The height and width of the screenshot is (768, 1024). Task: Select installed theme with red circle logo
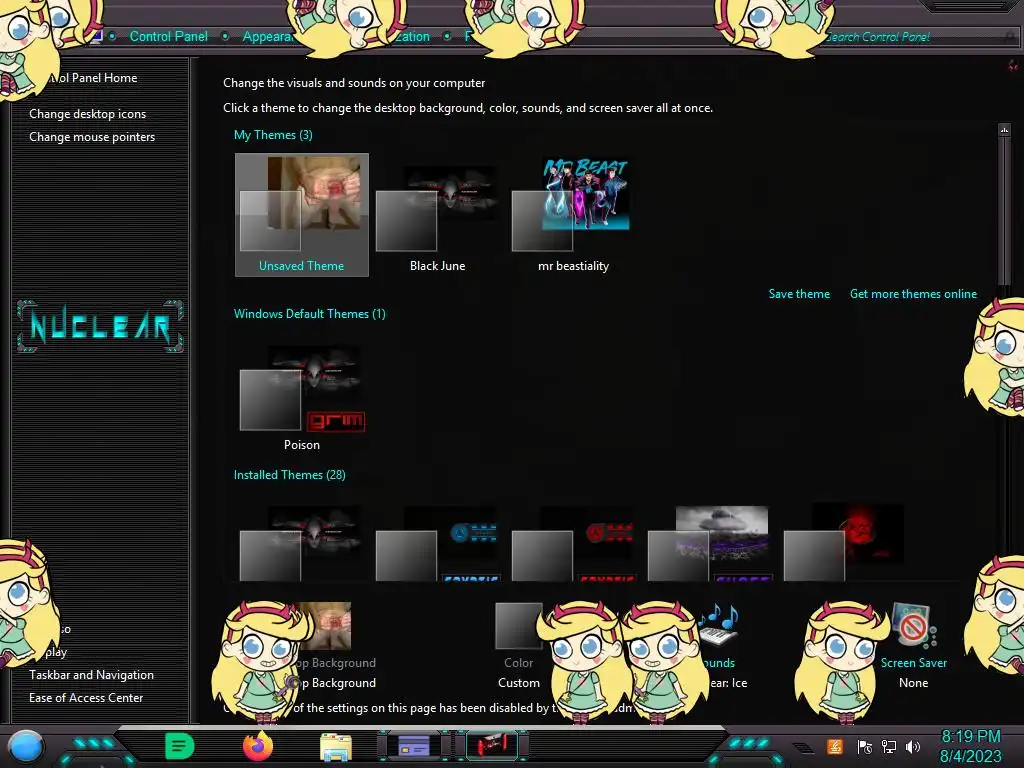pos(573,542)
